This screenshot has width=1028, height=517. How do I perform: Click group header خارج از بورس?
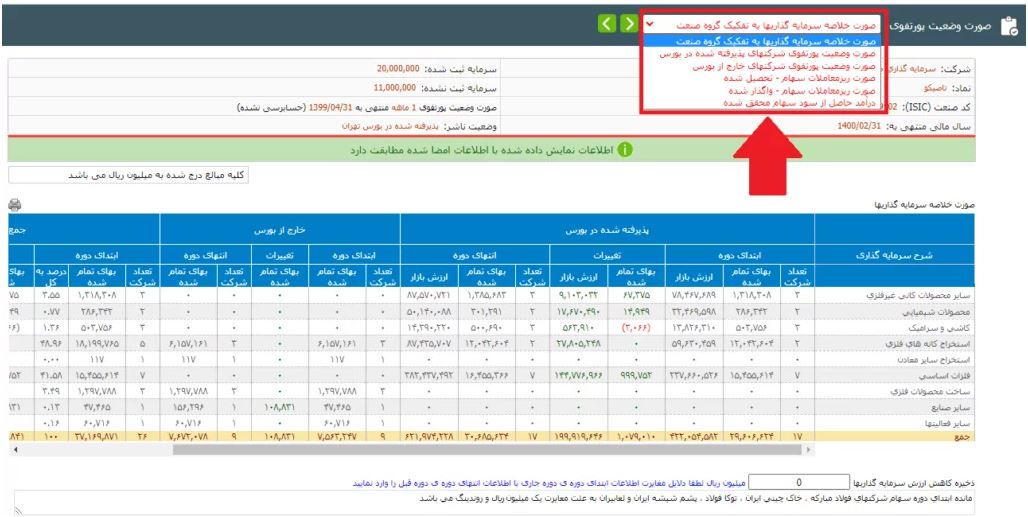(x=281, y=231)
